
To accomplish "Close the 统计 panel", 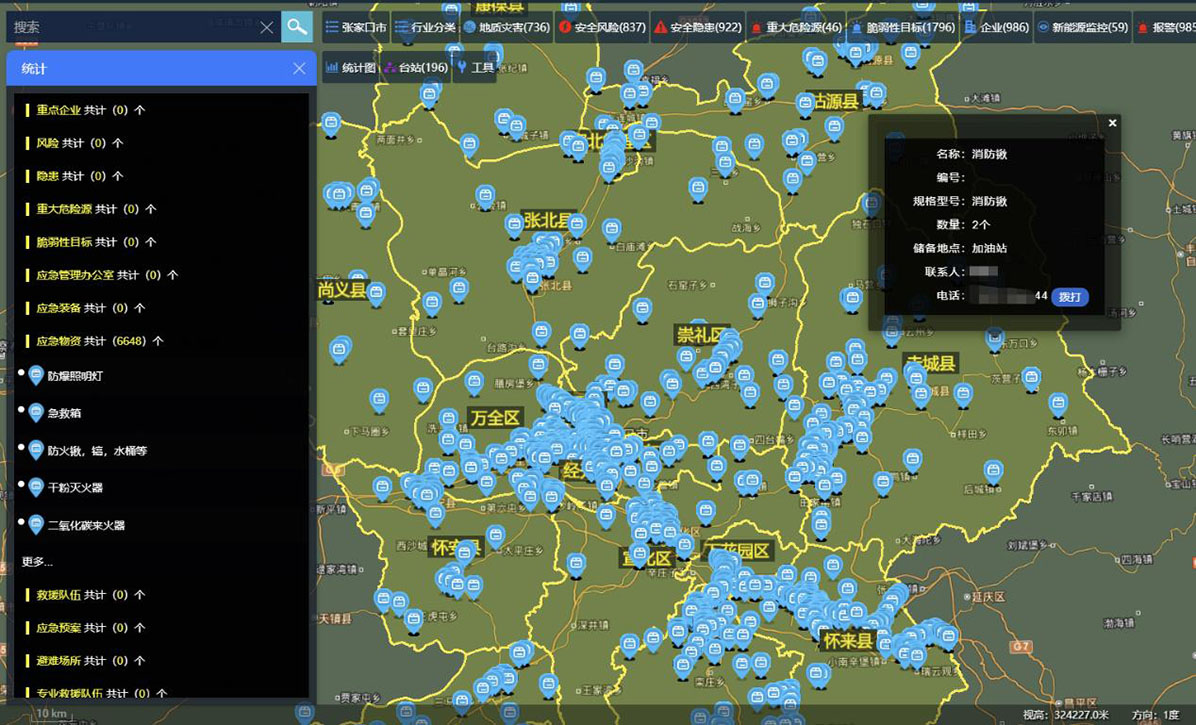I will tap(299, 69).
